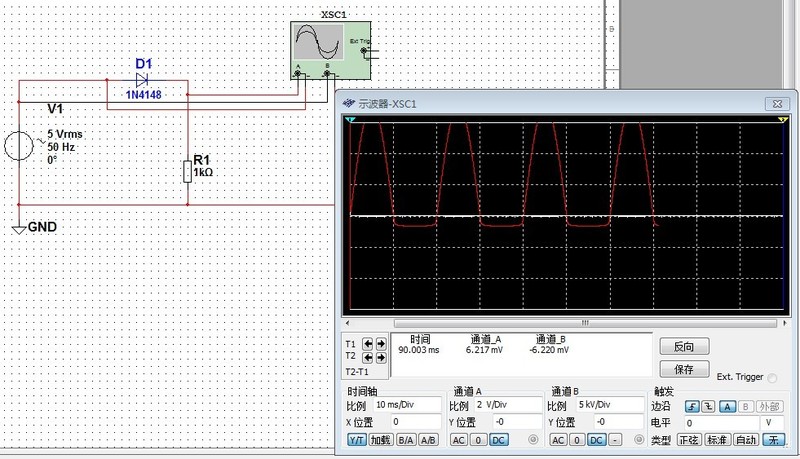Screen dimensions: 800x459
Task: Set Channel A coupling to AC
Action: [x=458, y=440]
